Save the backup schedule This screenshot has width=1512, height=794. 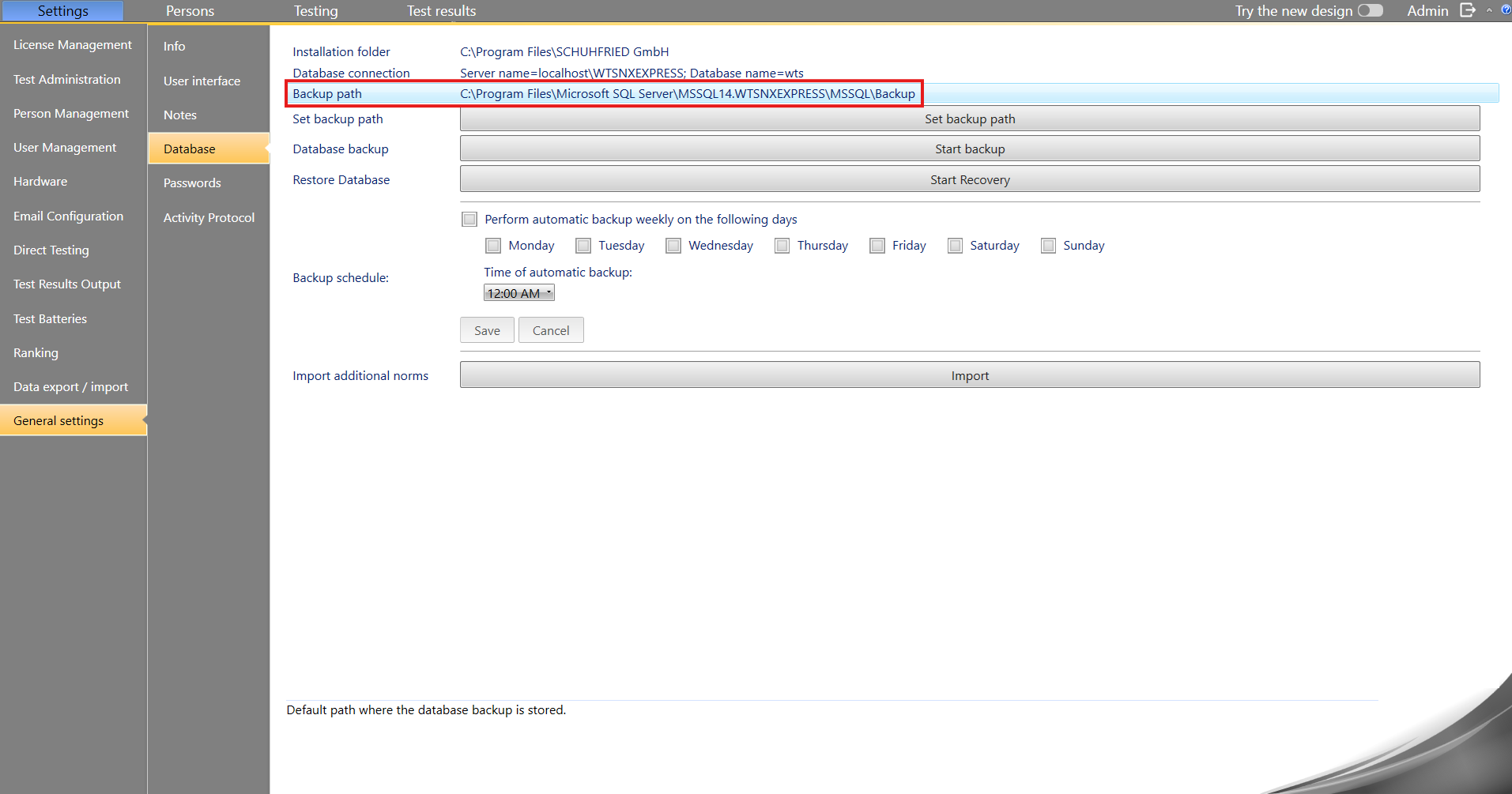pyautogui.click(x=487, y=330)
